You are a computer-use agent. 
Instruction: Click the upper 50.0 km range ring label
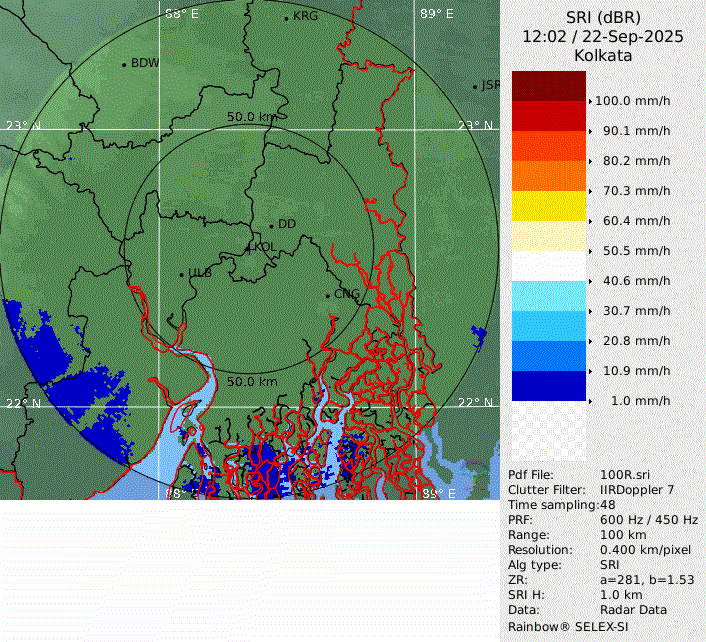(x=252, y=117)
